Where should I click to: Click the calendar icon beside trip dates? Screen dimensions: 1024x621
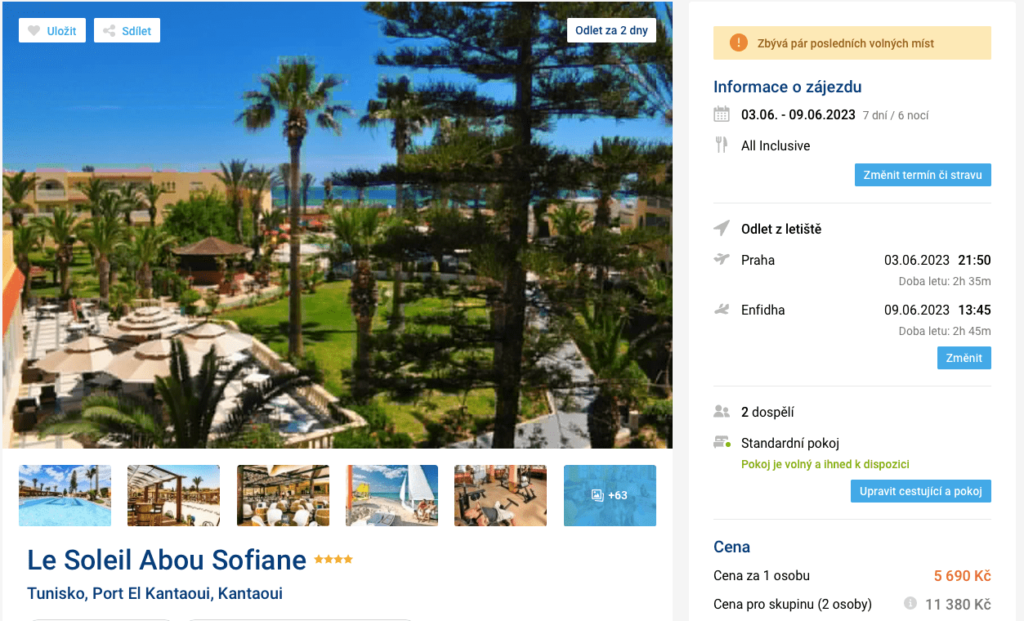722,114
